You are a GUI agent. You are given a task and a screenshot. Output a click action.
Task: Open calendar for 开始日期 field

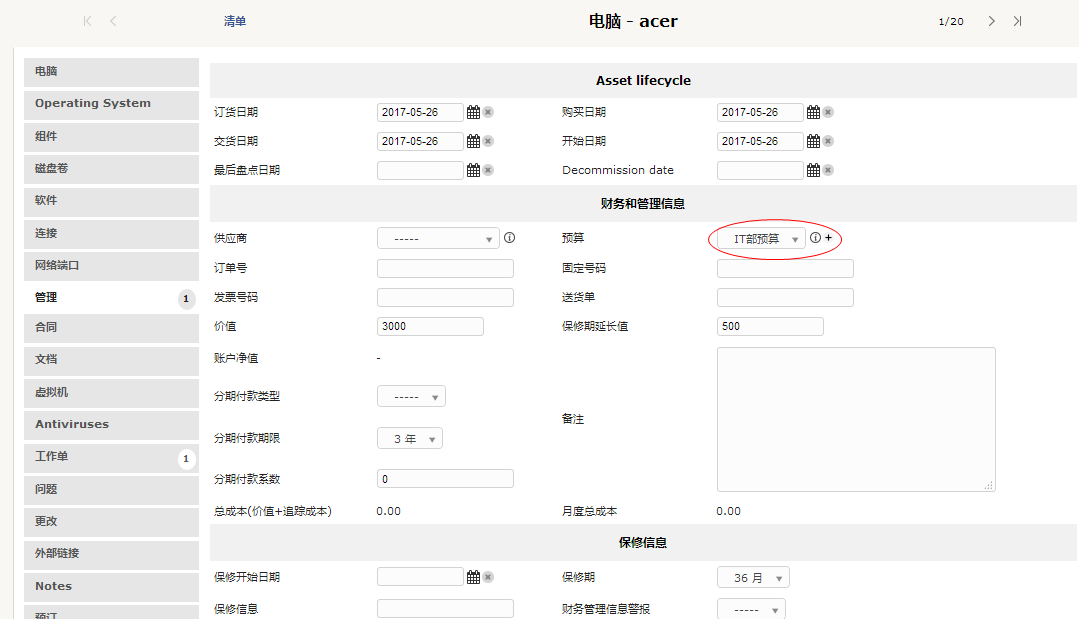click(813, 141)
